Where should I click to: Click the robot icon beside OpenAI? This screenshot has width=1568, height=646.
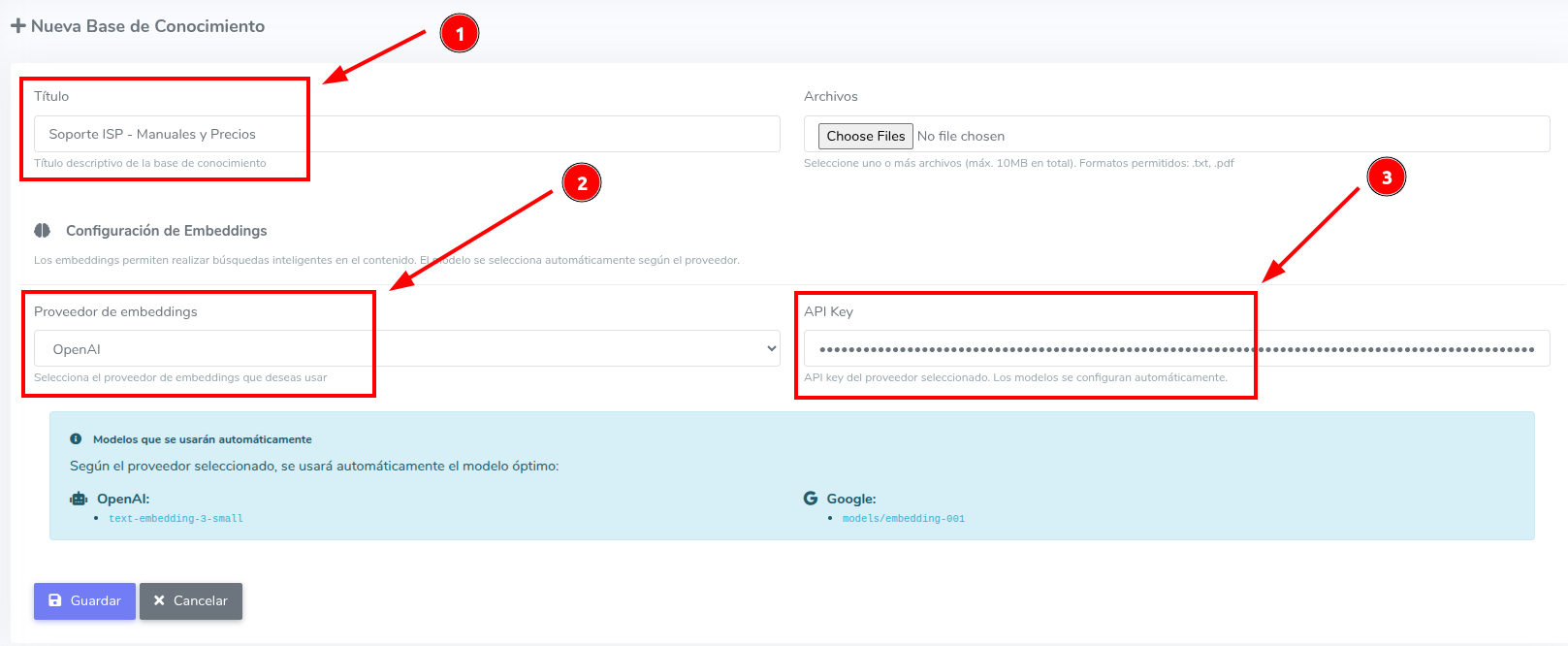(79, 499)
